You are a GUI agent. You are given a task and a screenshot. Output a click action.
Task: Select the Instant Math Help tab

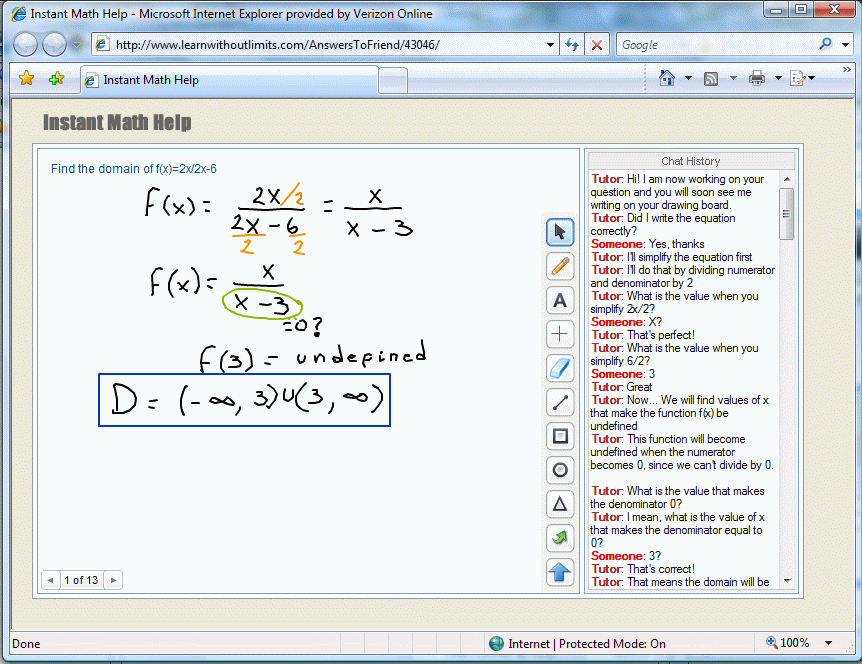230,80
